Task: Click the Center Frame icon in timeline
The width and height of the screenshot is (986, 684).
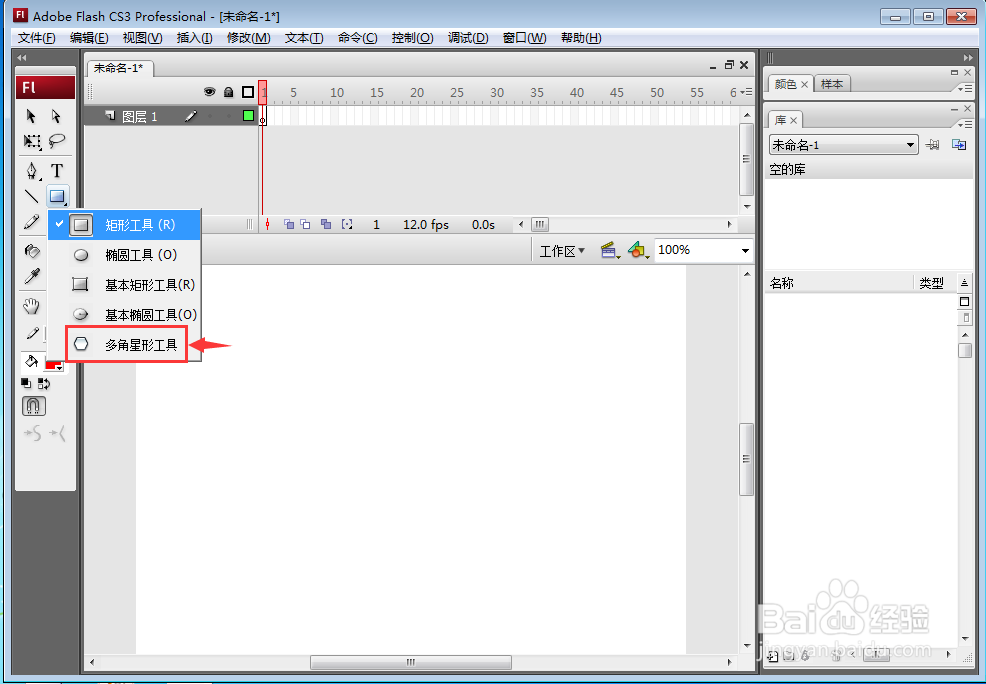Action: pos(267,224)
